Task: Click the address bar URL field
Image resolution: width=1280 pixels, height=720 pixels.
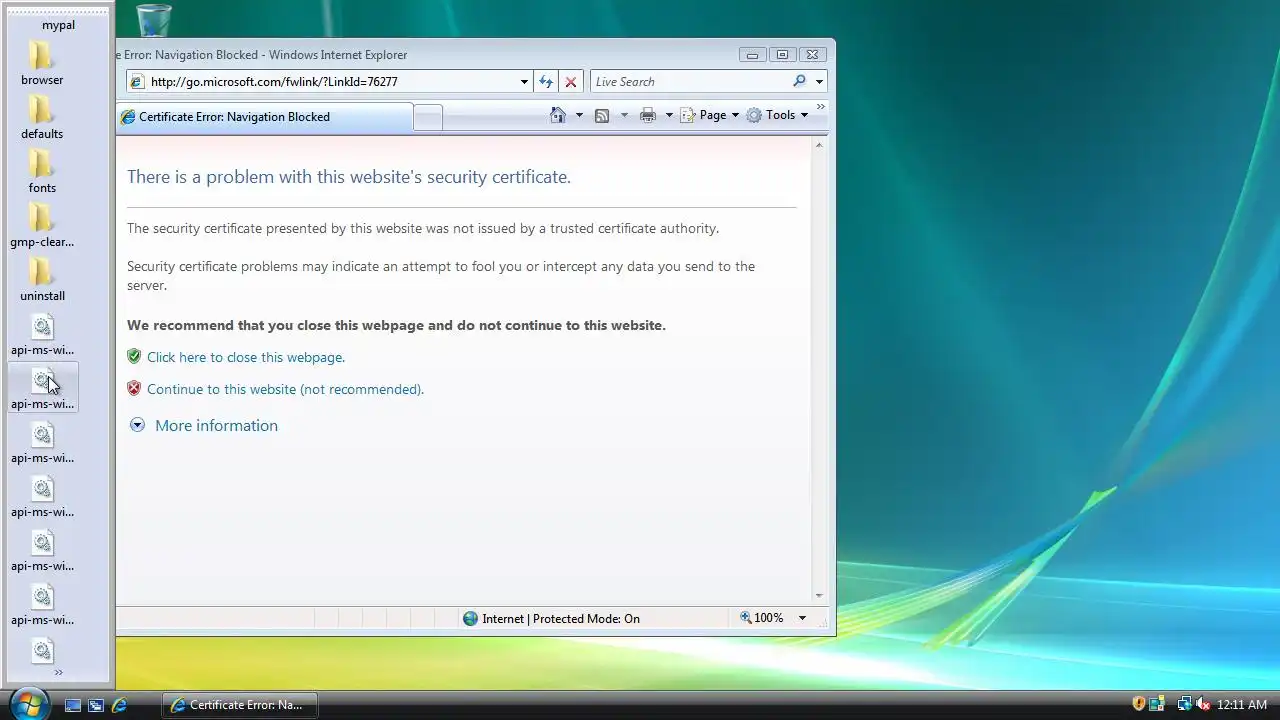Action: pyautogui.click(x=330, y=82)
